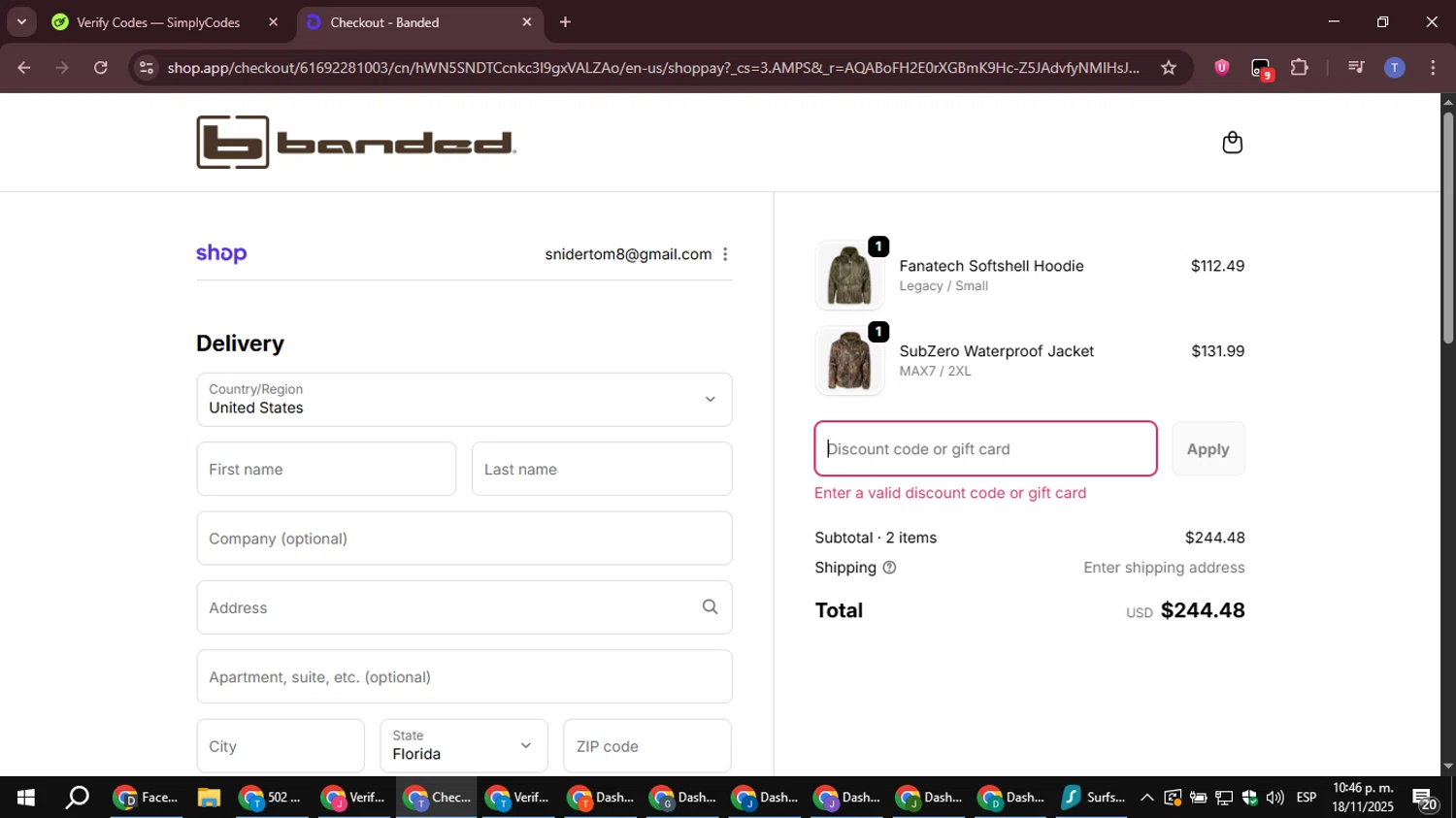Open the volume control in system tray
1456x818 pixels.
click(1274, 798)
